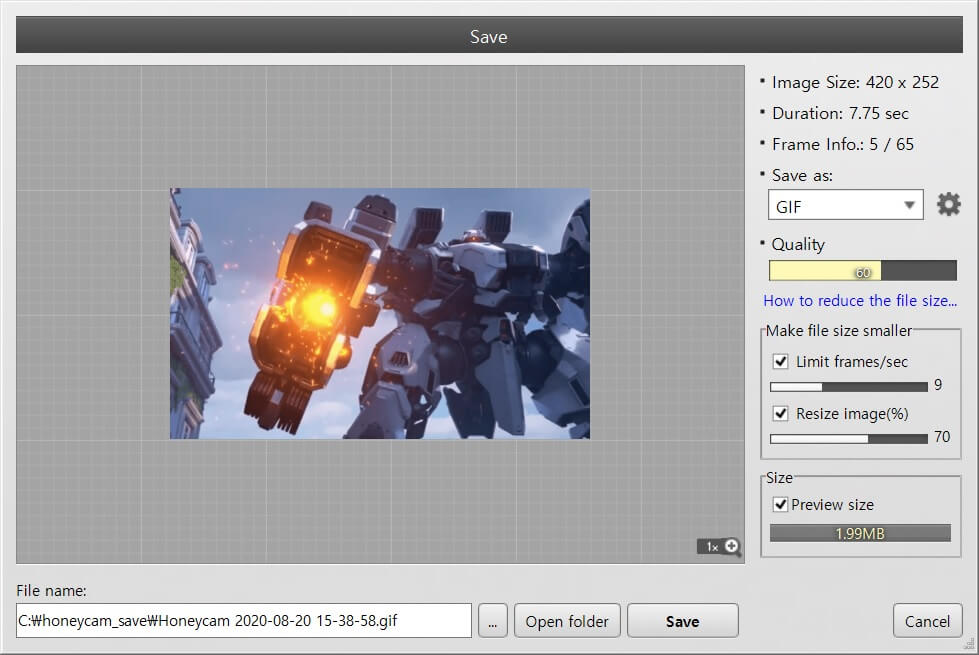Disable the Limit frames/sec checkbox
The width and height of the screenshot is (979, 655).
(x=780, y=361)
